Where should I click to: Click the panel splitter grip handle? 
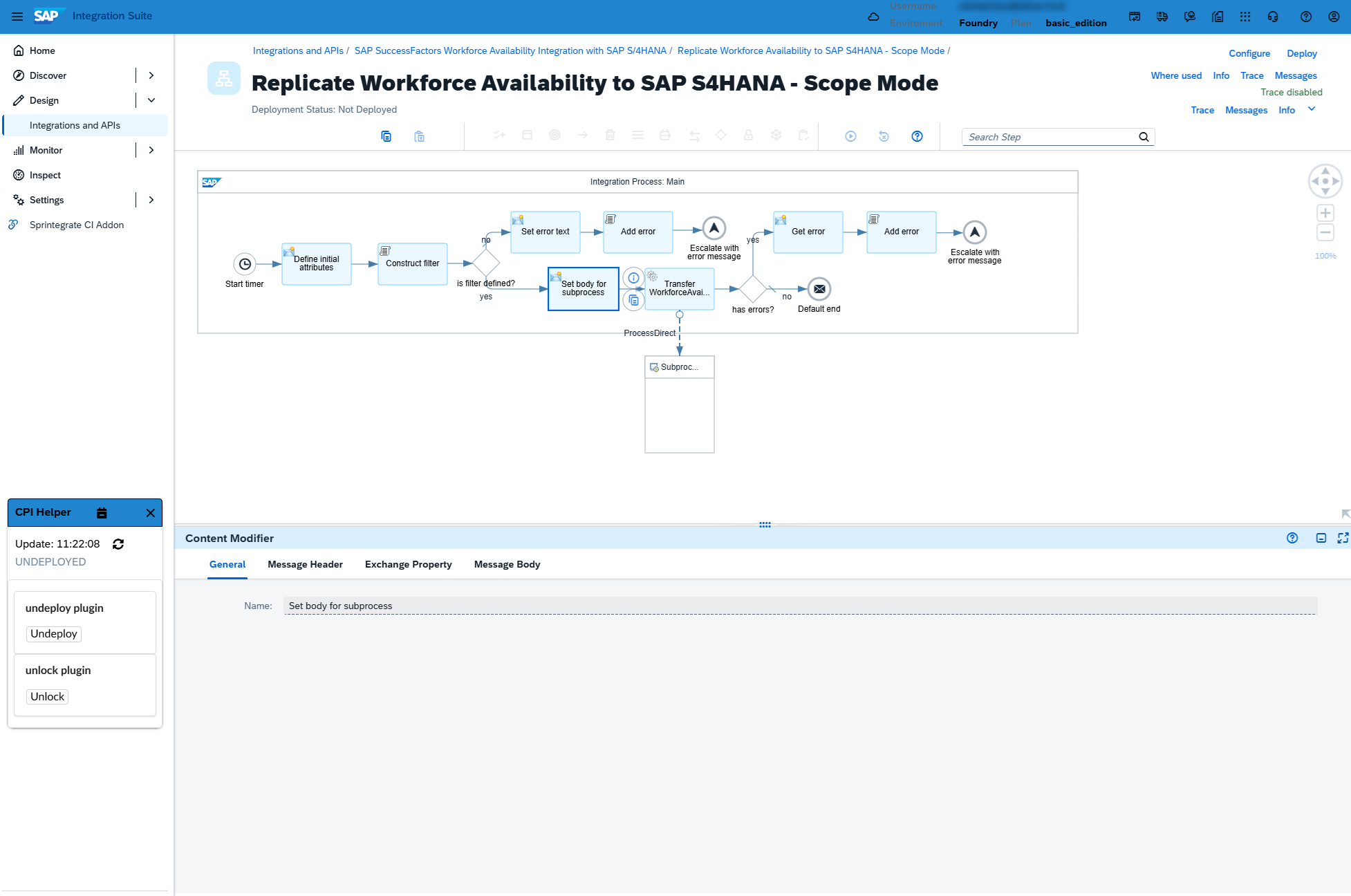click(765, 525)
